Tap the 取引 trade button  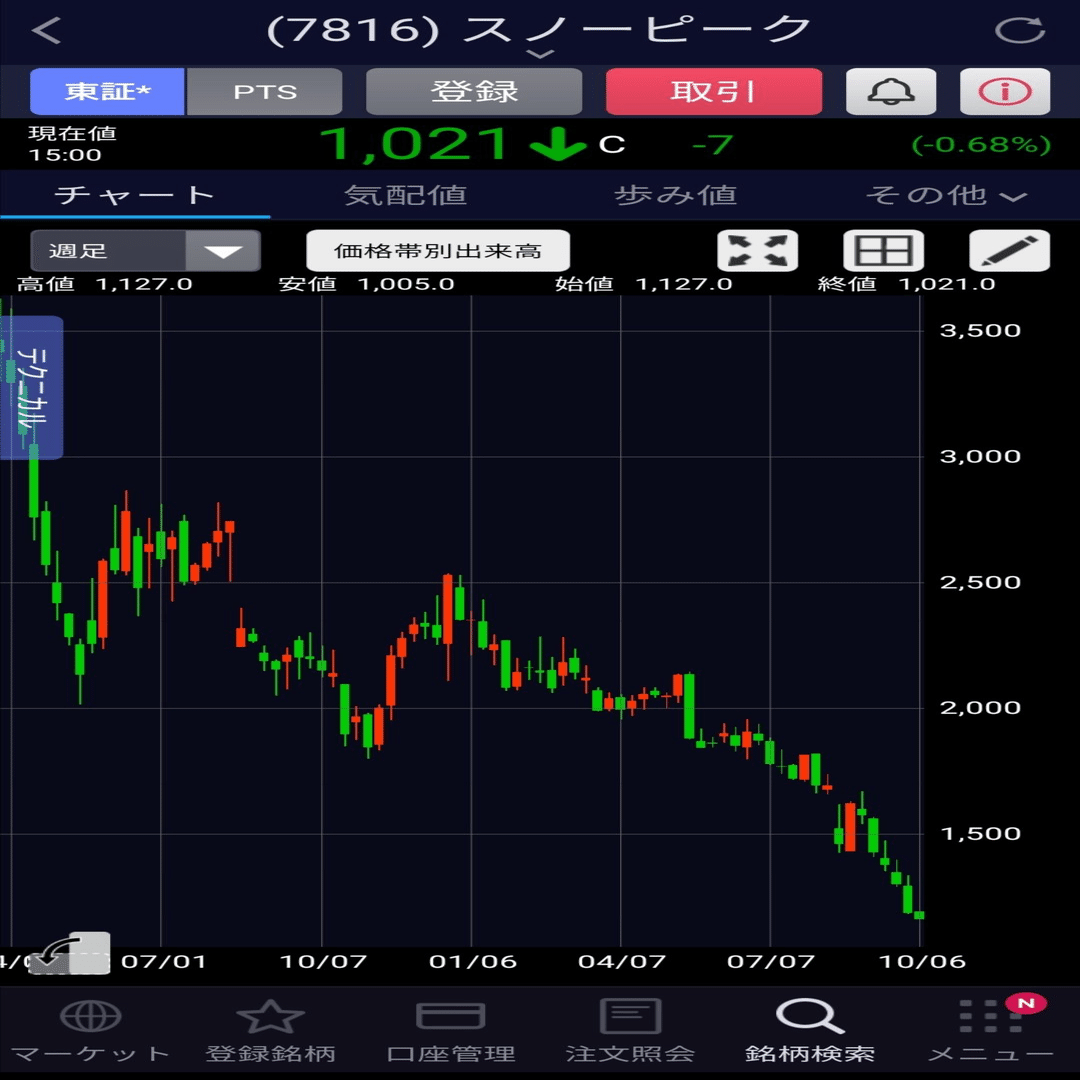714,92
